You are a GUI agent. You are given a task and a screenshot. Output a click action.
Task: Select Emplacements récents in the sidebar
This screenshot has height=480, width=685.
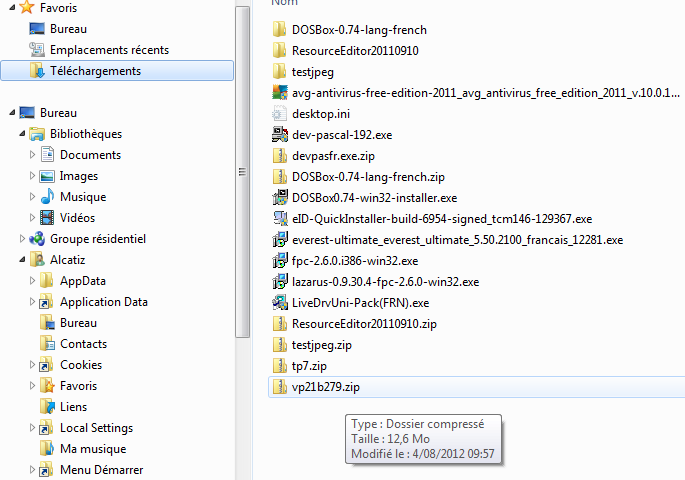(x=109, y=50)
